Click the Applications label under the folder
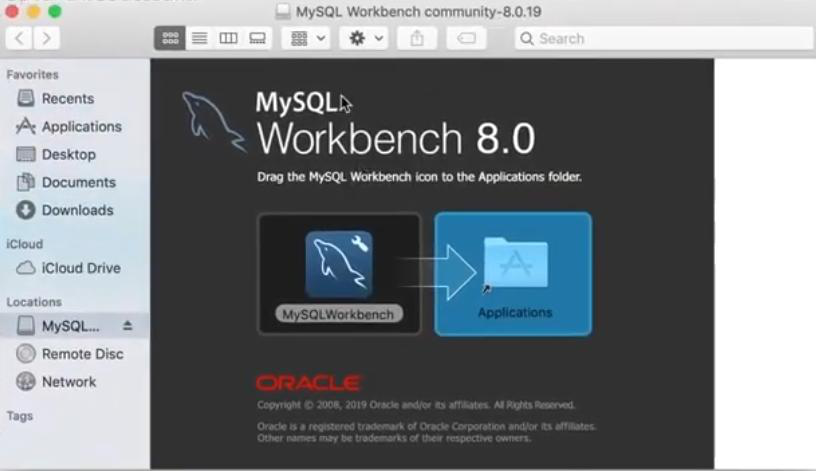Image resolution: width=816 pixels, height=471 pixels. tap(515, 312)
